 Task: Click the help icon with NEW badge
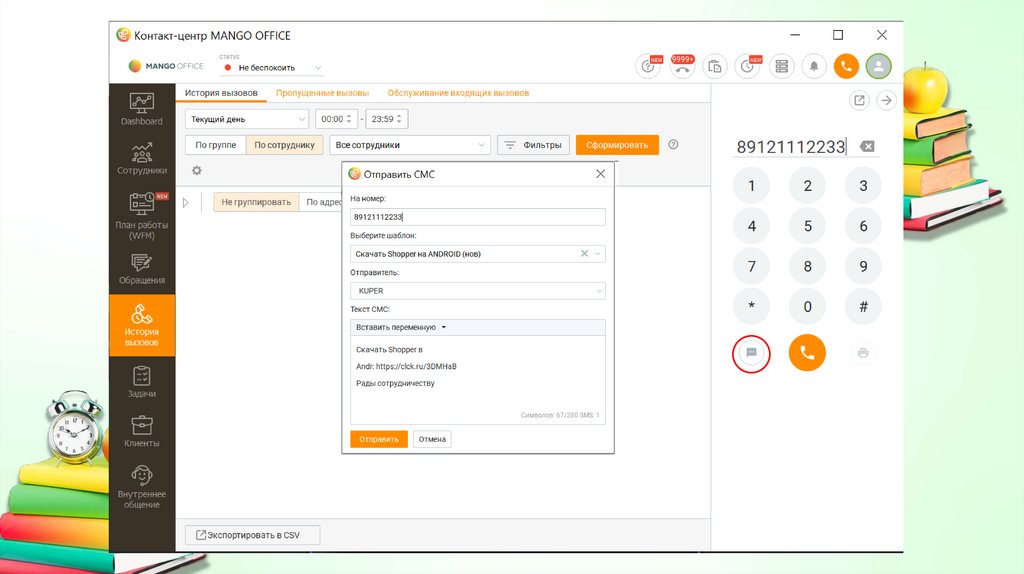[648, 66]
